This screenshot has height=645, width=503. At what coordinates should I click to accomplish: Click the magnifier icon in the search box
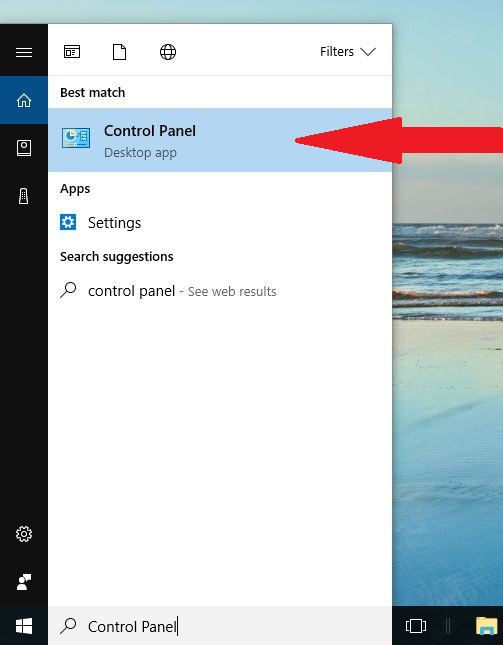coord(68,626)
